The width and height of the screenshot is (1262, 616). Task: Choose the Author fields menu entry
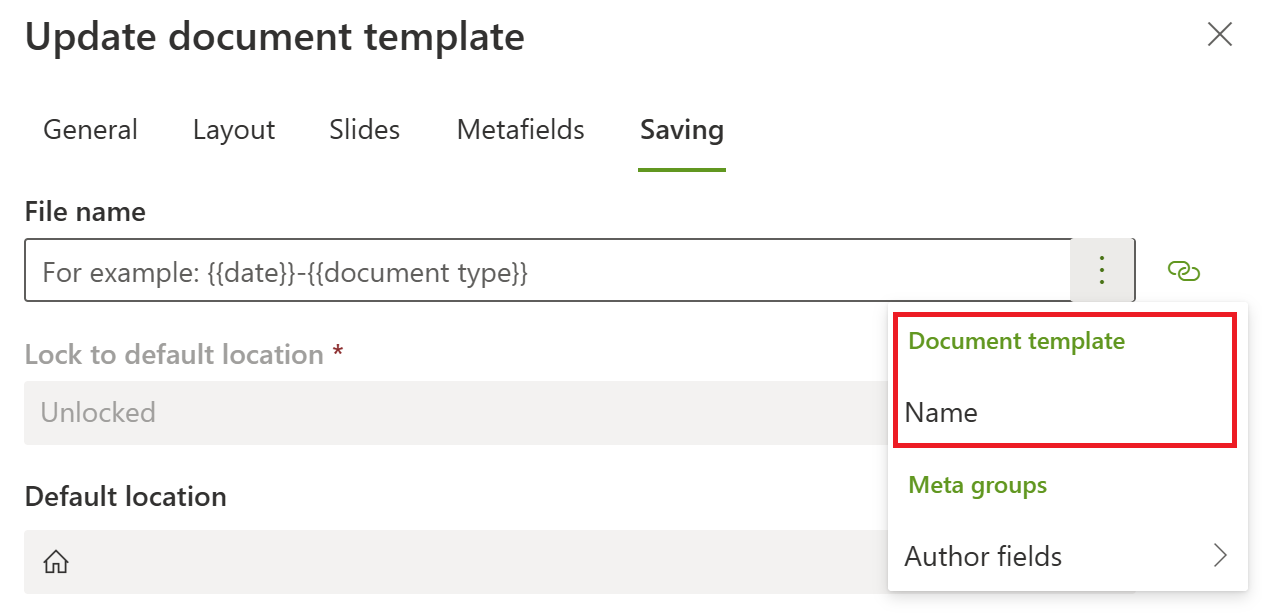pyautogui.click(x=984, y=556)
